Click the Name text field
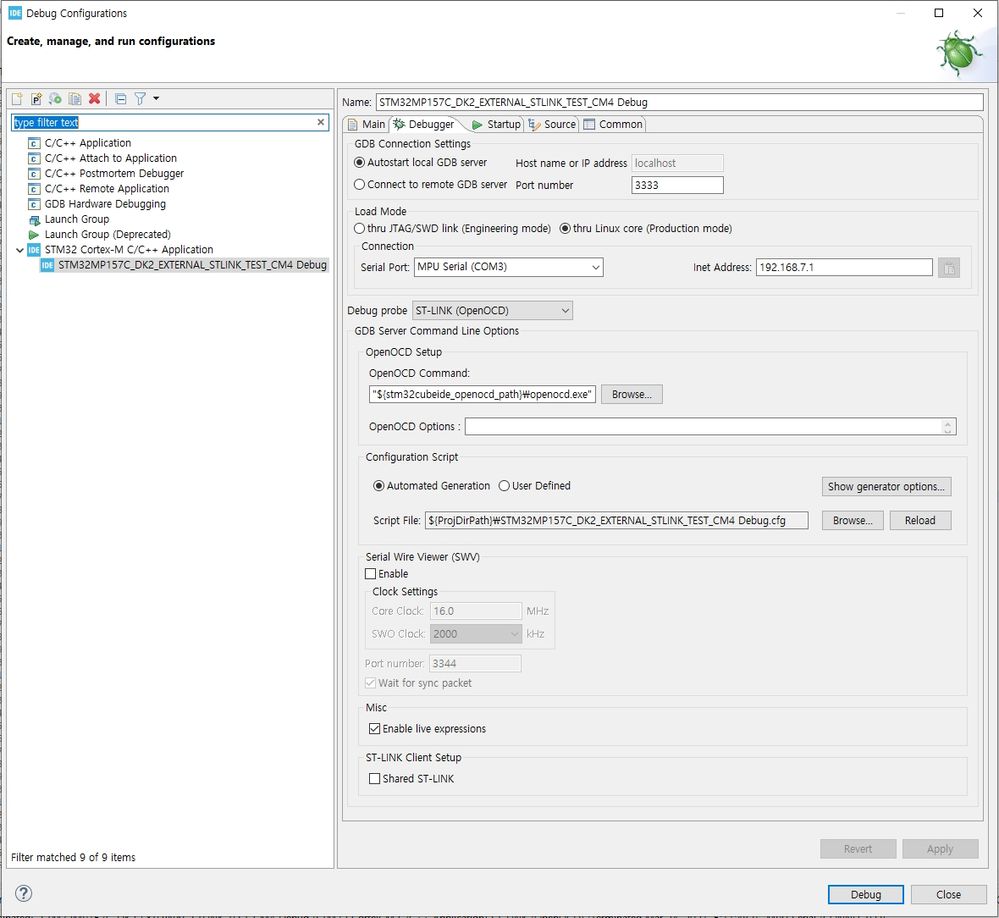This screenshot has width=999, height=918. click(x=679, y=102)
